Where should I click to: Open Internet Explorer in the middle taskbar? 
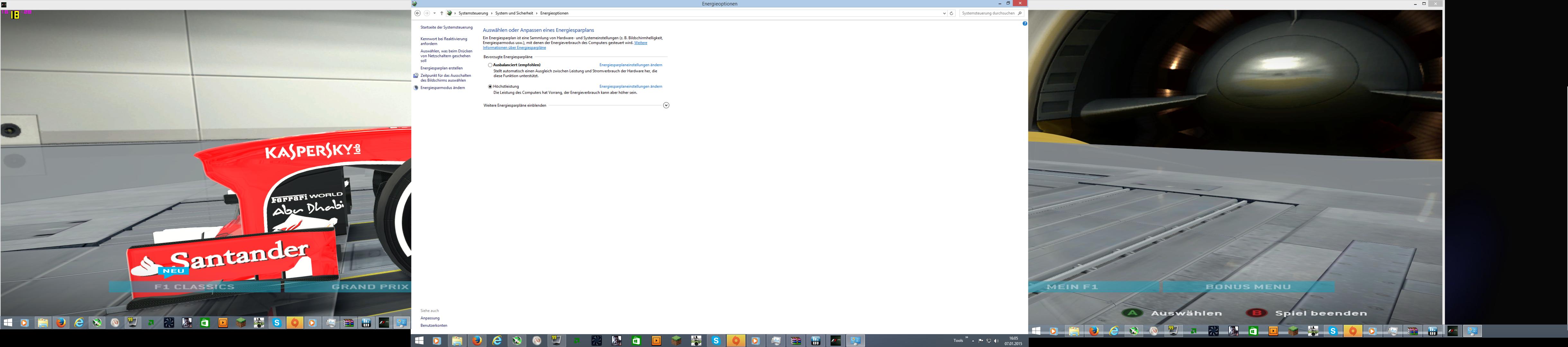pos(497,340)
